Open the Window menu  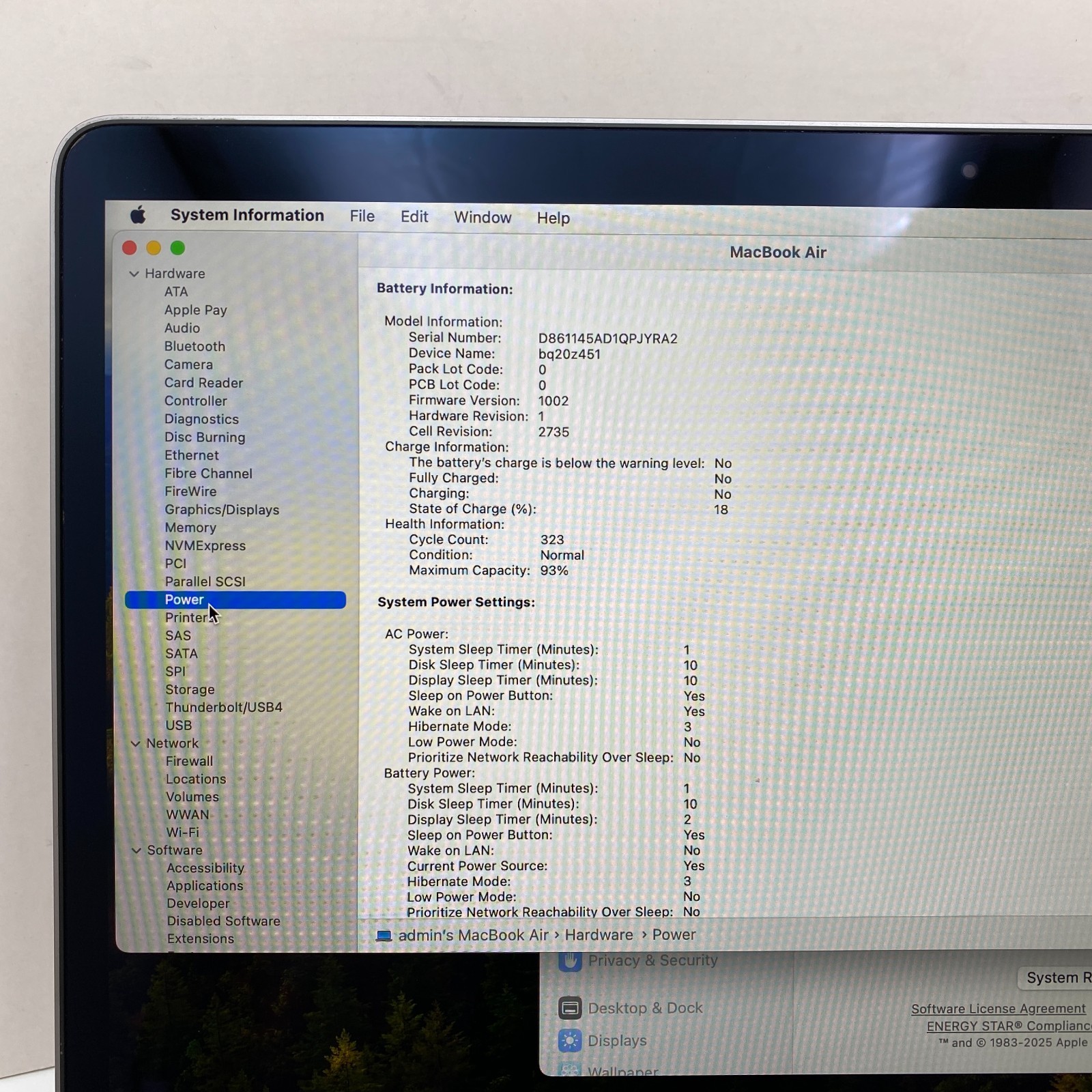coord(483,218)
